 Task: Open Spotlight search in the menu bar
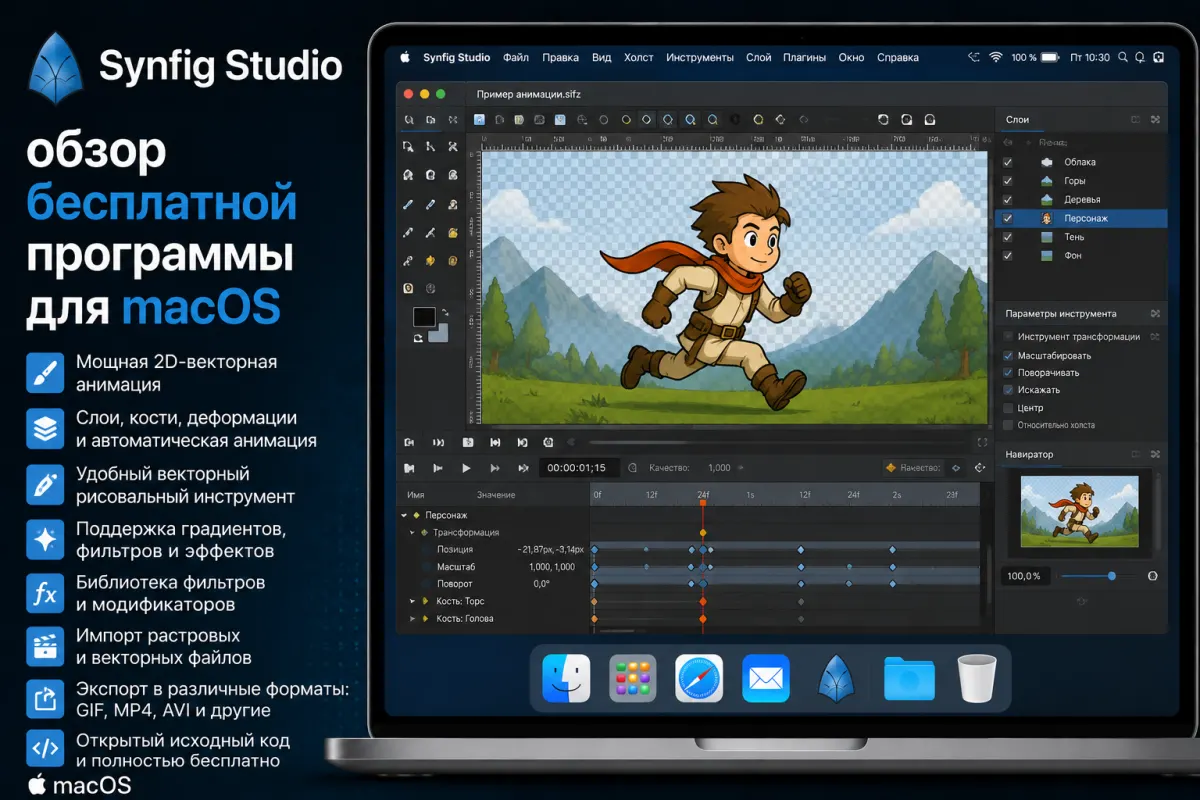(1124, 57)
